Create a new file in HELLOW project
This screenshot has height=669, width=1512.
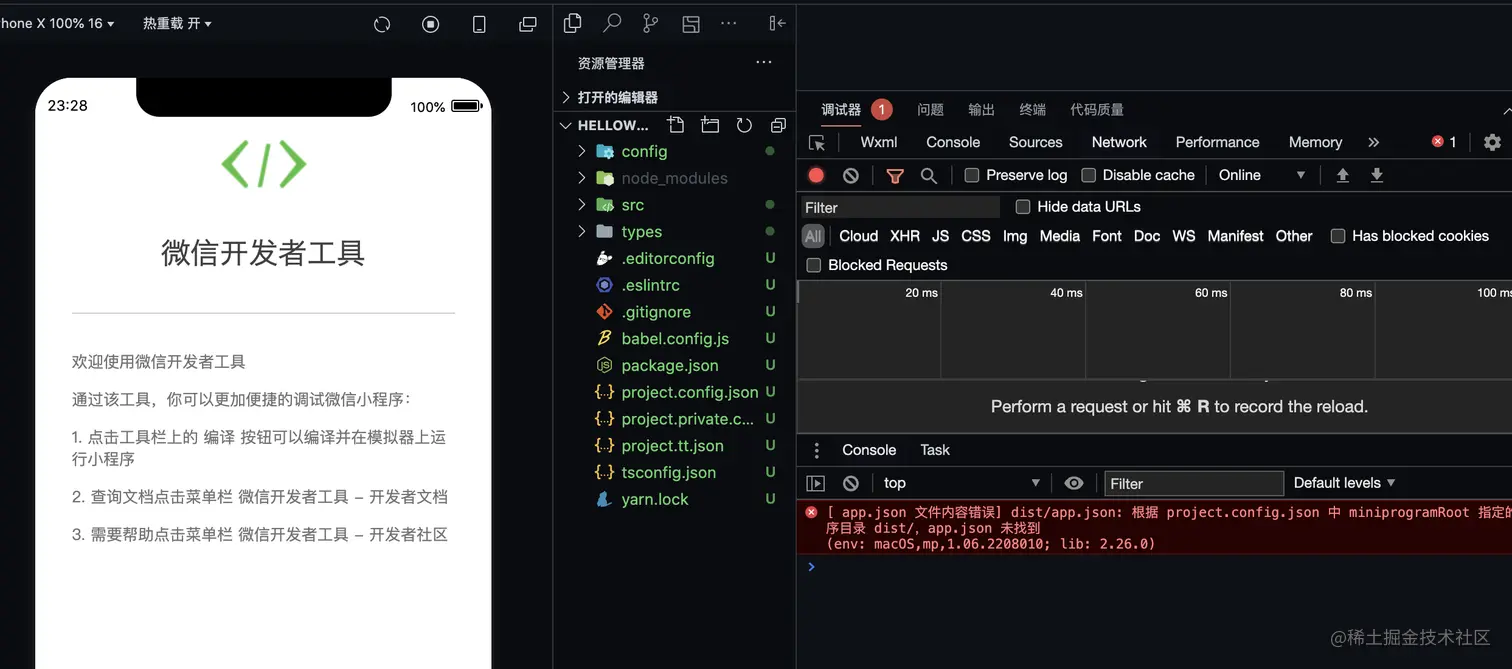[x=676, y=125]
